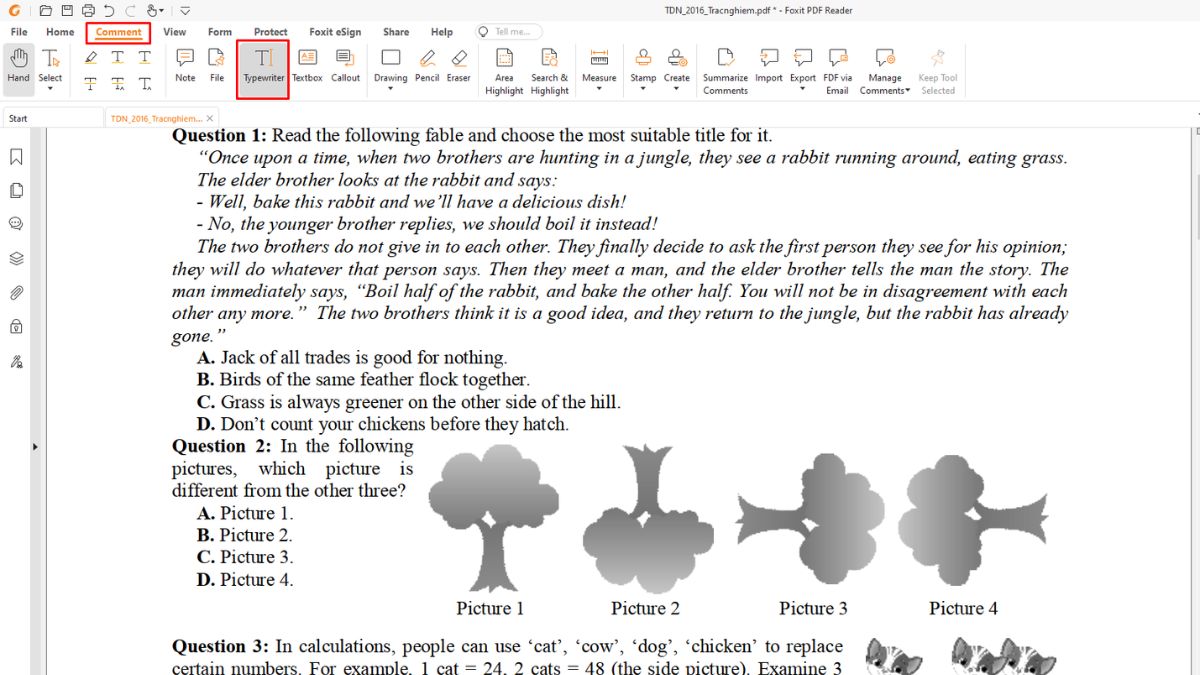Show the Layers side panel
Viewport: 1200px width, 675px height.
[x=16, y=258]
